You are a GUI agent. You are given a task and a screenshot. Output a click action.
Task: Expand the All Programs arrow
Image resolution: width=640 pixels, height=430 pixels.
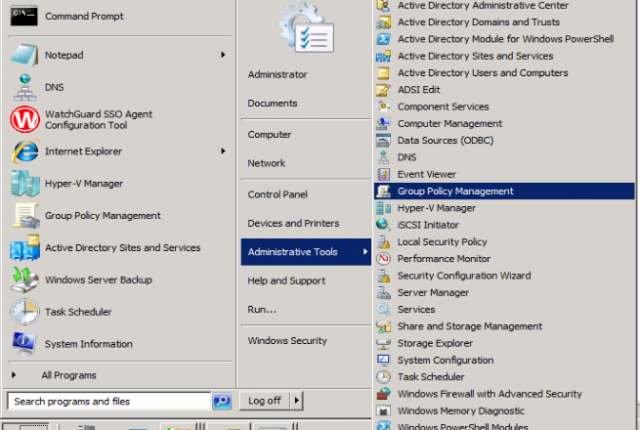pos(13,375)
